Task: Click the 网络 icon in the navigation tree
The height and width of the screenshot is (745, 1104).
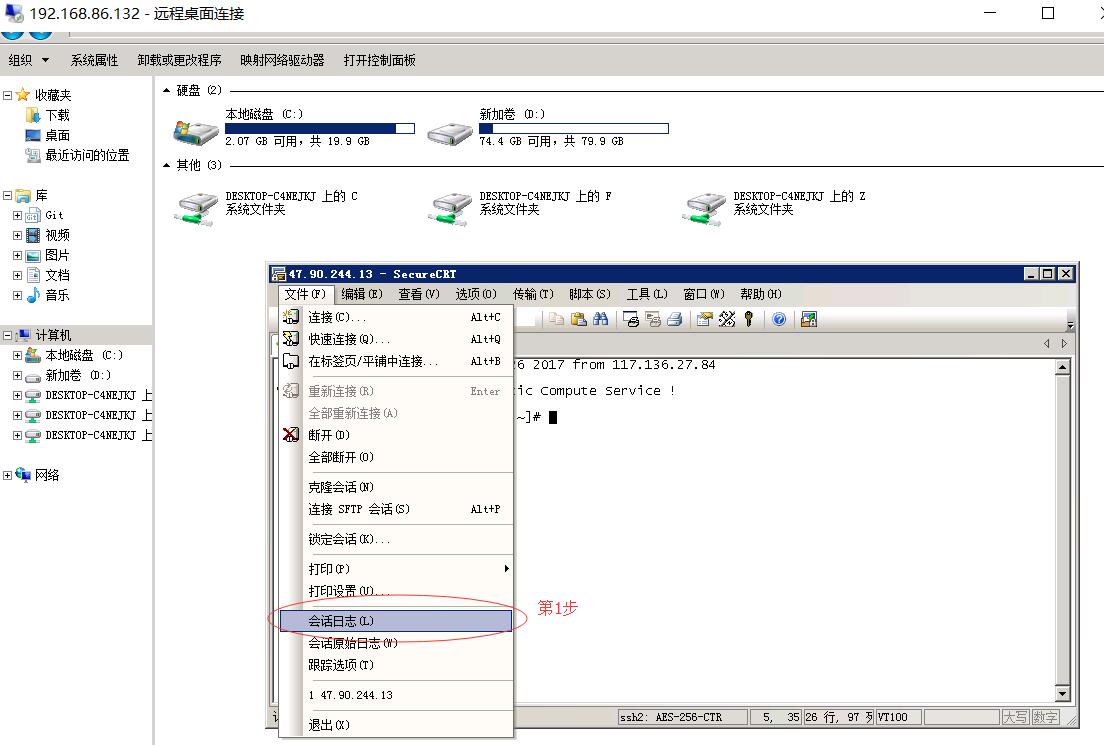Action: [23, 475]
